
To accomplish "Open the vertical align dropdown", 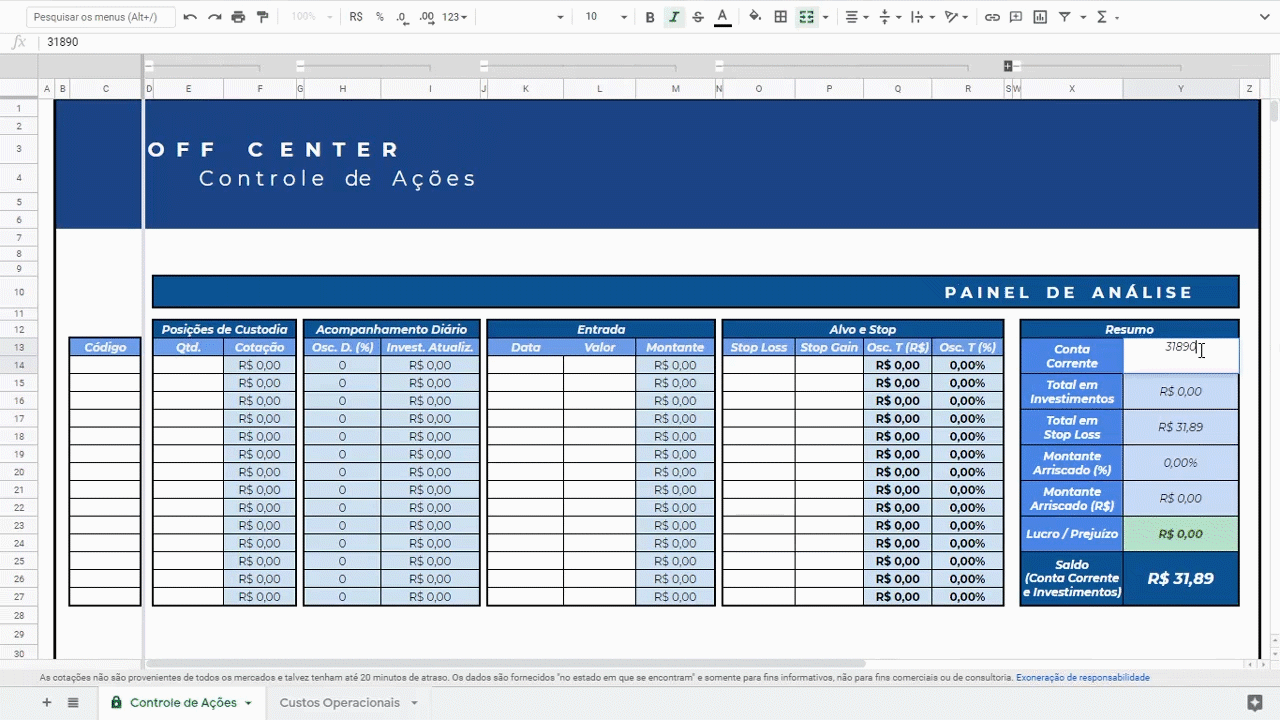I will click(x=889, y=17).
